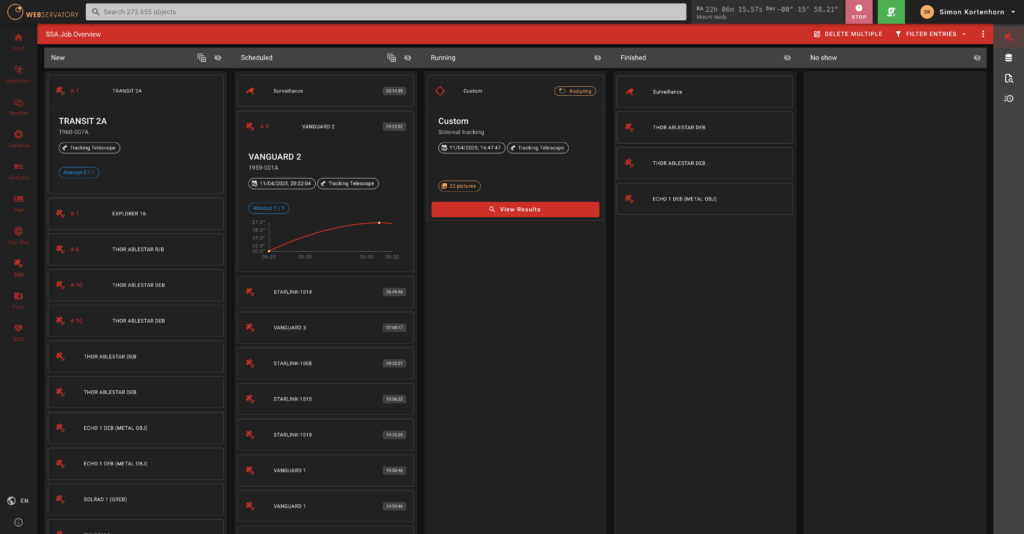This screenshot has width=1024, height=534.
Task: Open the EN language selector
Action: (18, 500)
